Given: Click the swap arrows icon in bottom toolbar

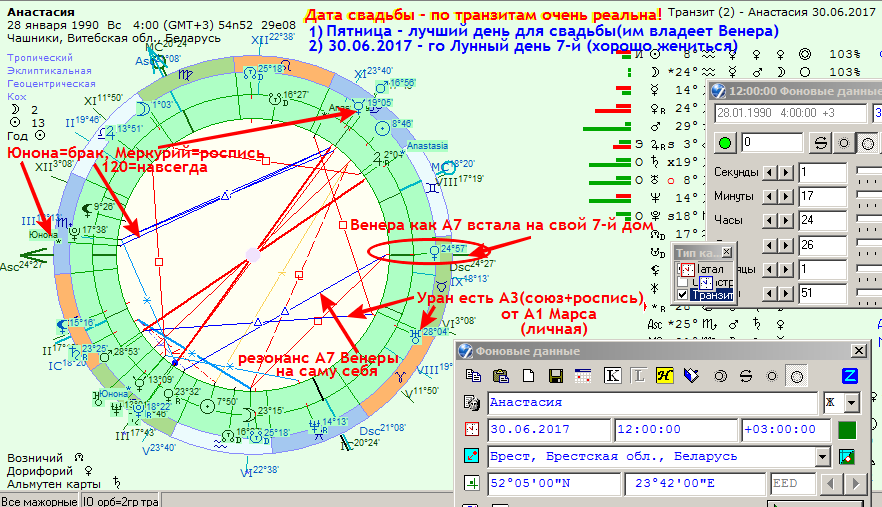Looking at the screenshot, I should [x=746, y=376].
